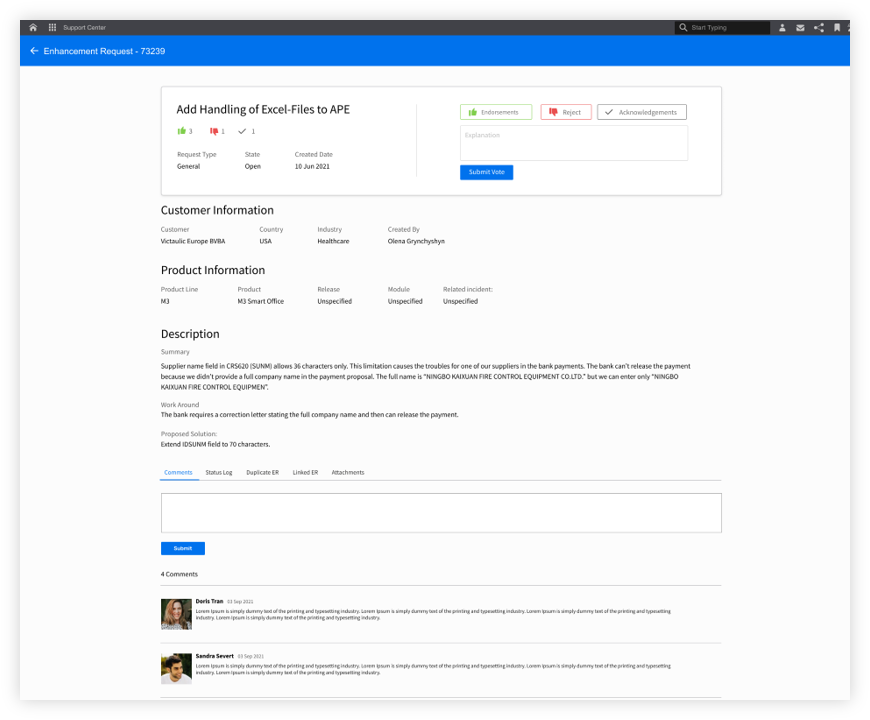This screenshot has height=720, width=870.
Task: Submit the comment with Submit button
Action: pyautogui.click(x=183, y=548)
